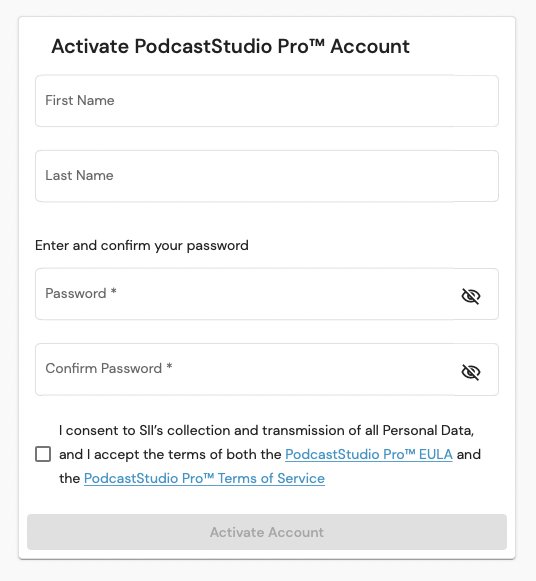Toggle visibility eye icon for Confirm Password

tap(471, 372)
